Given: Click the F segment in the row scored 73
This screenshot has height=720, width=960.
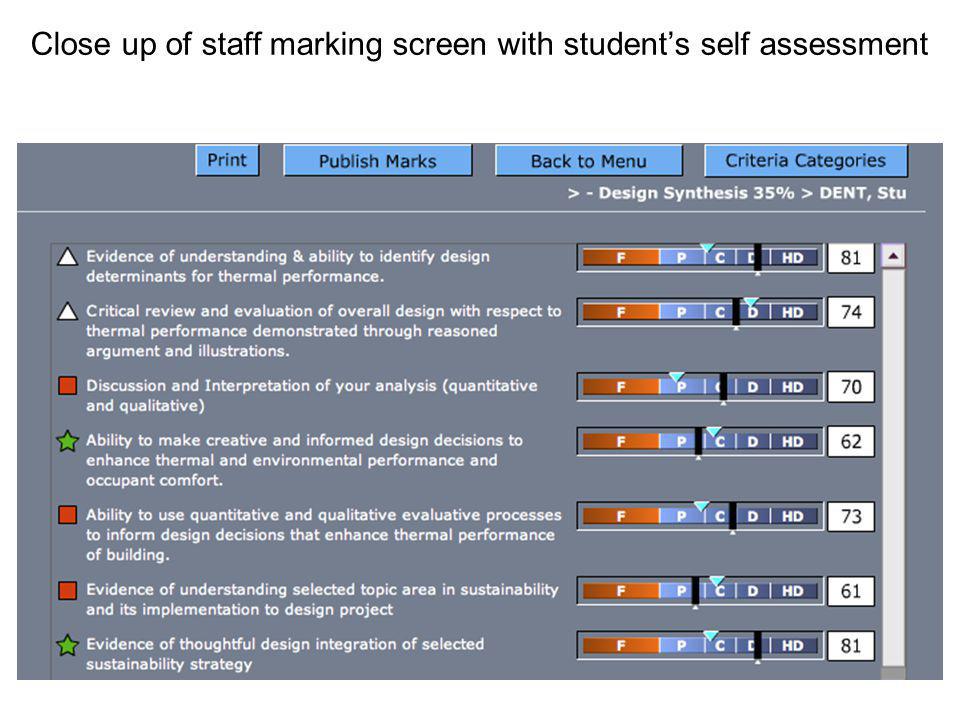Looking at the screenshot, I should (621, 517).
